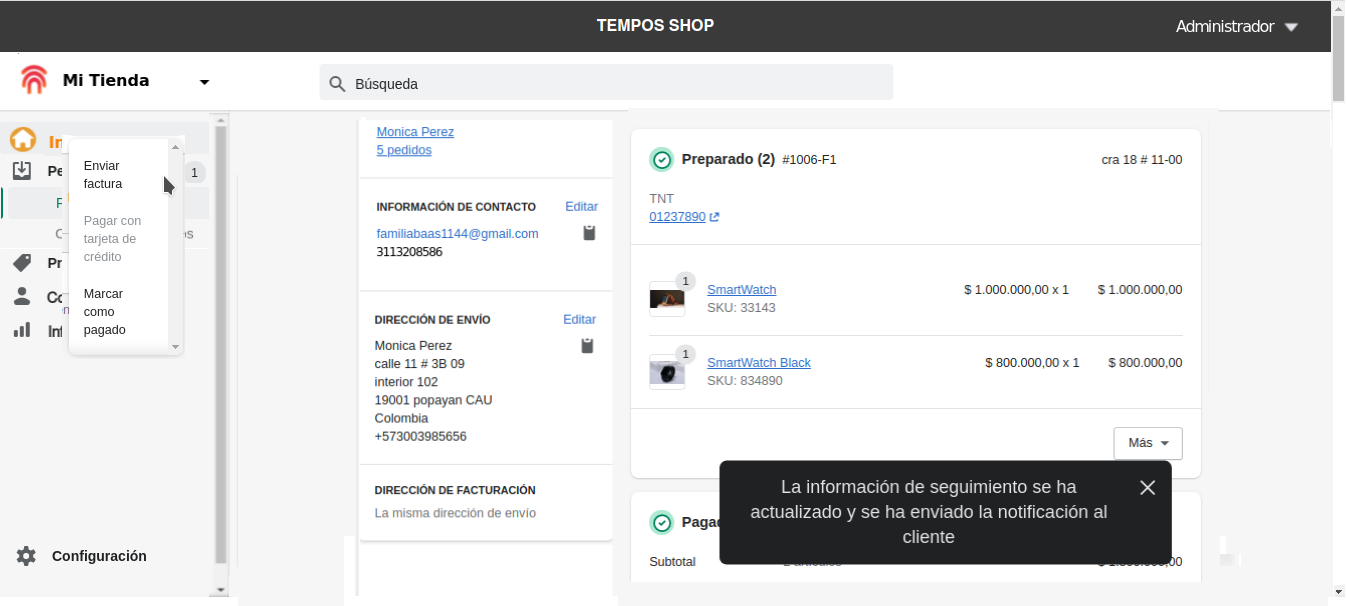Screen dimensions: 1347x606
Task: Click the products tag icon
Action: point(22,263)
